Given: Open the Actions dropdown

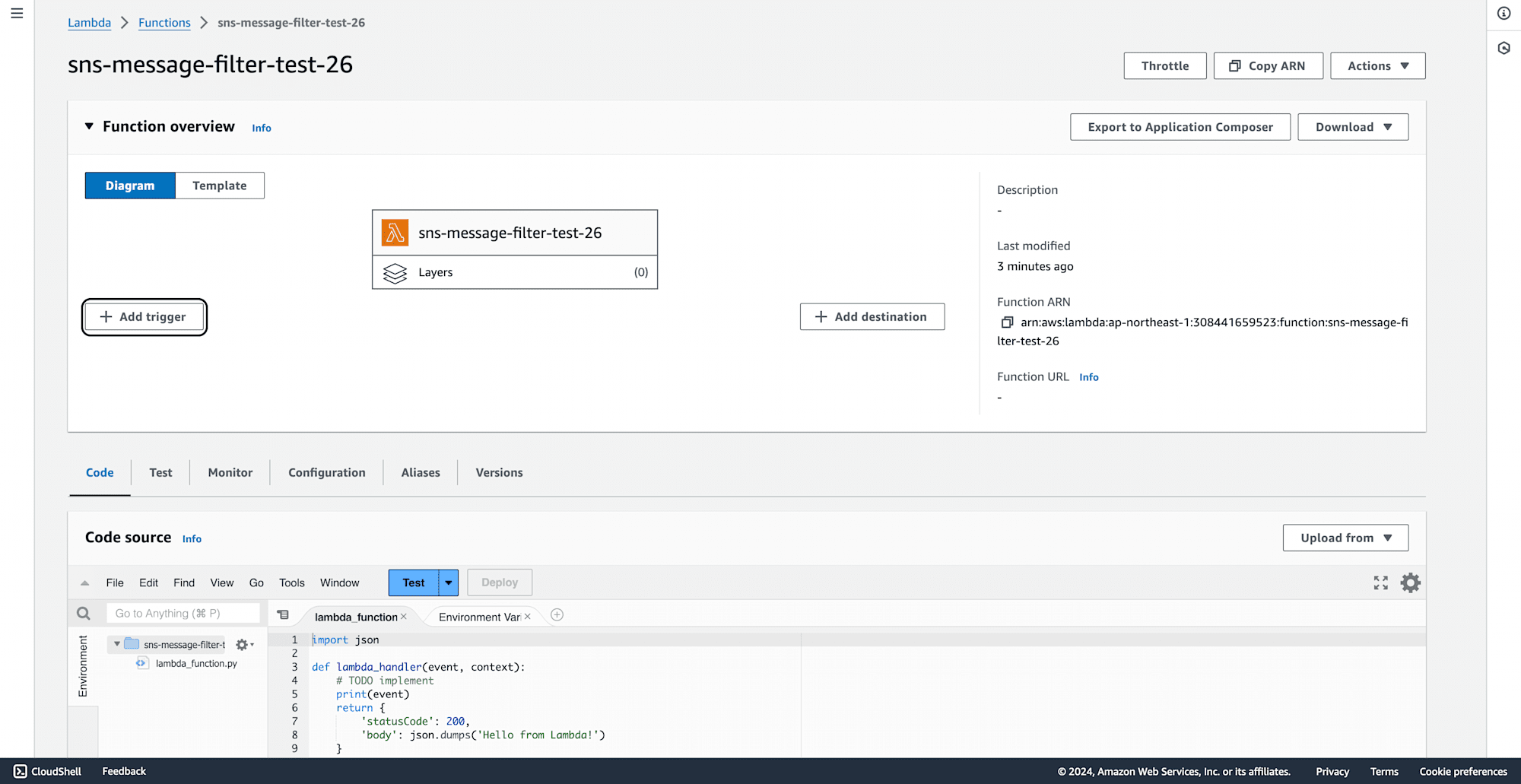Looking at the screenshot, I should (x=1377, y=66).
